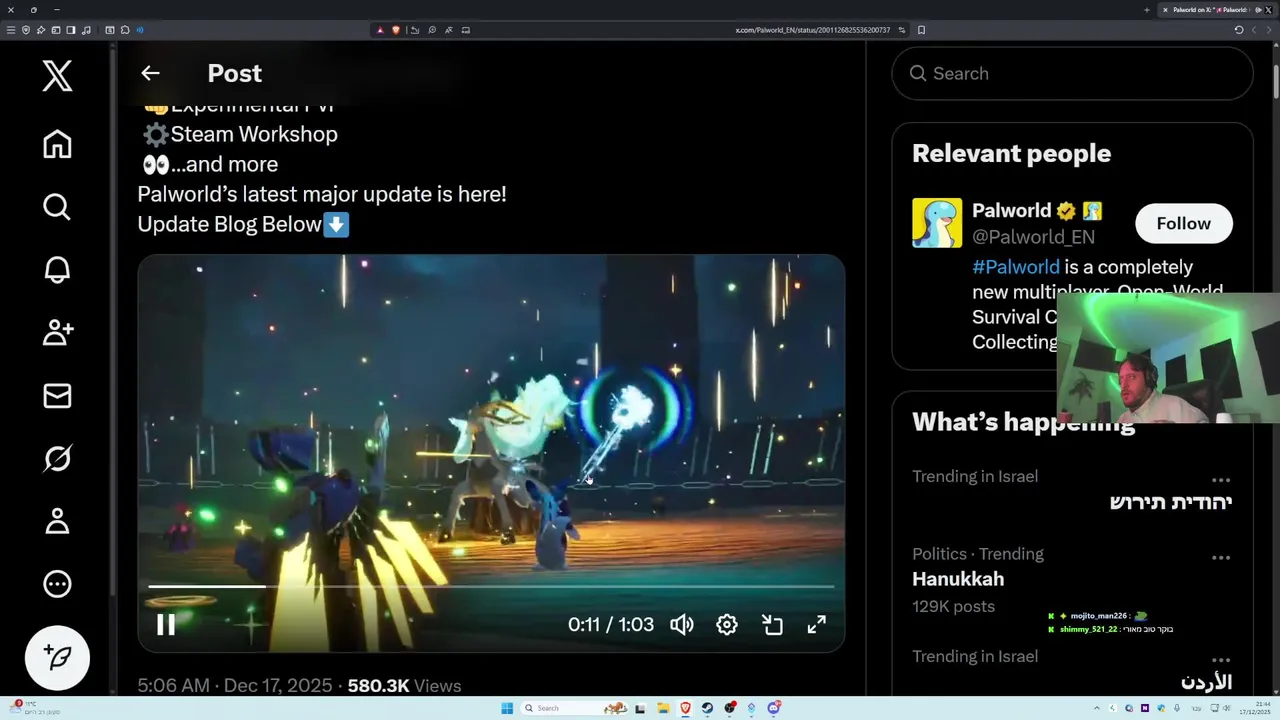Image resolution: width=1280 pixels, height=720 pixels.
Task: Open options for the יהודית תירוש trend
Action: click(1221, 480)
